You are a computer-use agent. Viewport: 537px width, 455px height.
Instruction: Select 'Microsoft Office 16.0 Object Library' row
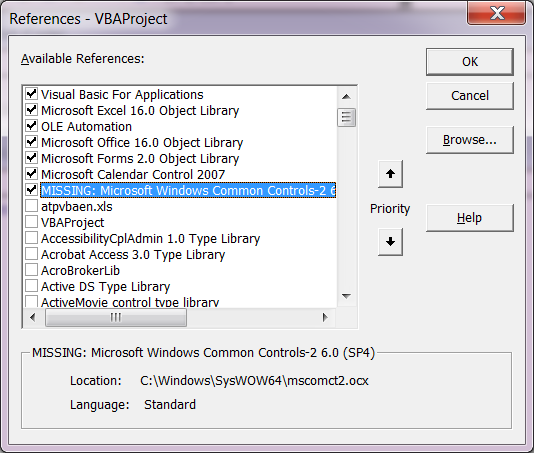[142, 143]
